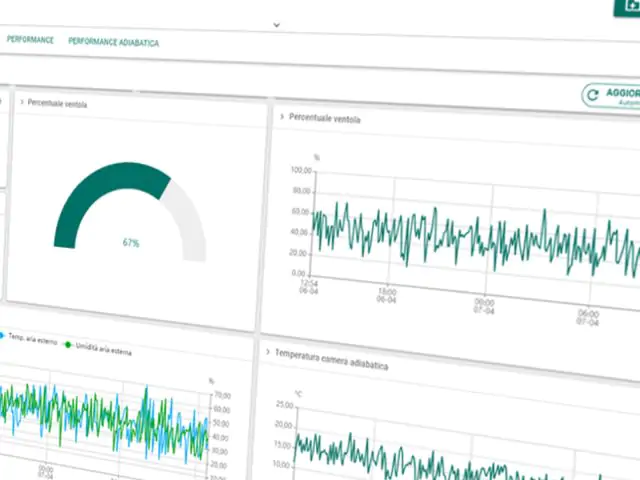Open the Performance Adiabatica tab

(x=113, y=43)
